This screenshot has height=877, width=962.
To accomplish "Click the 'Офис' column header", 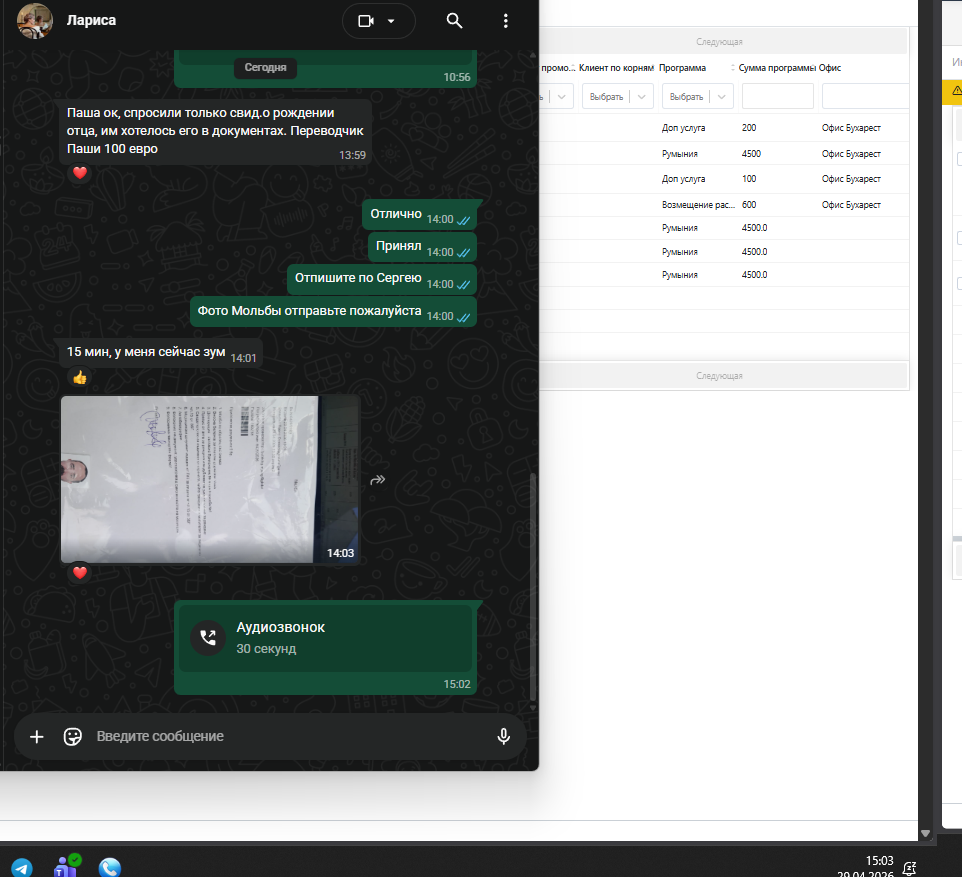I will point(829,68).
